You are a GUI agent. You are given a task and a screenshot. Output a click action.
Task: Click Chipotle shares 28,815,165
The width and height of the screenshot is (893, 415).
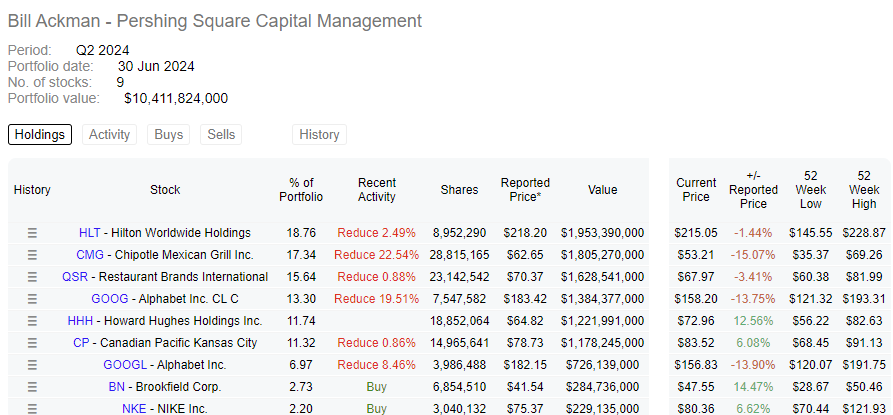click(x=460, y=255)
